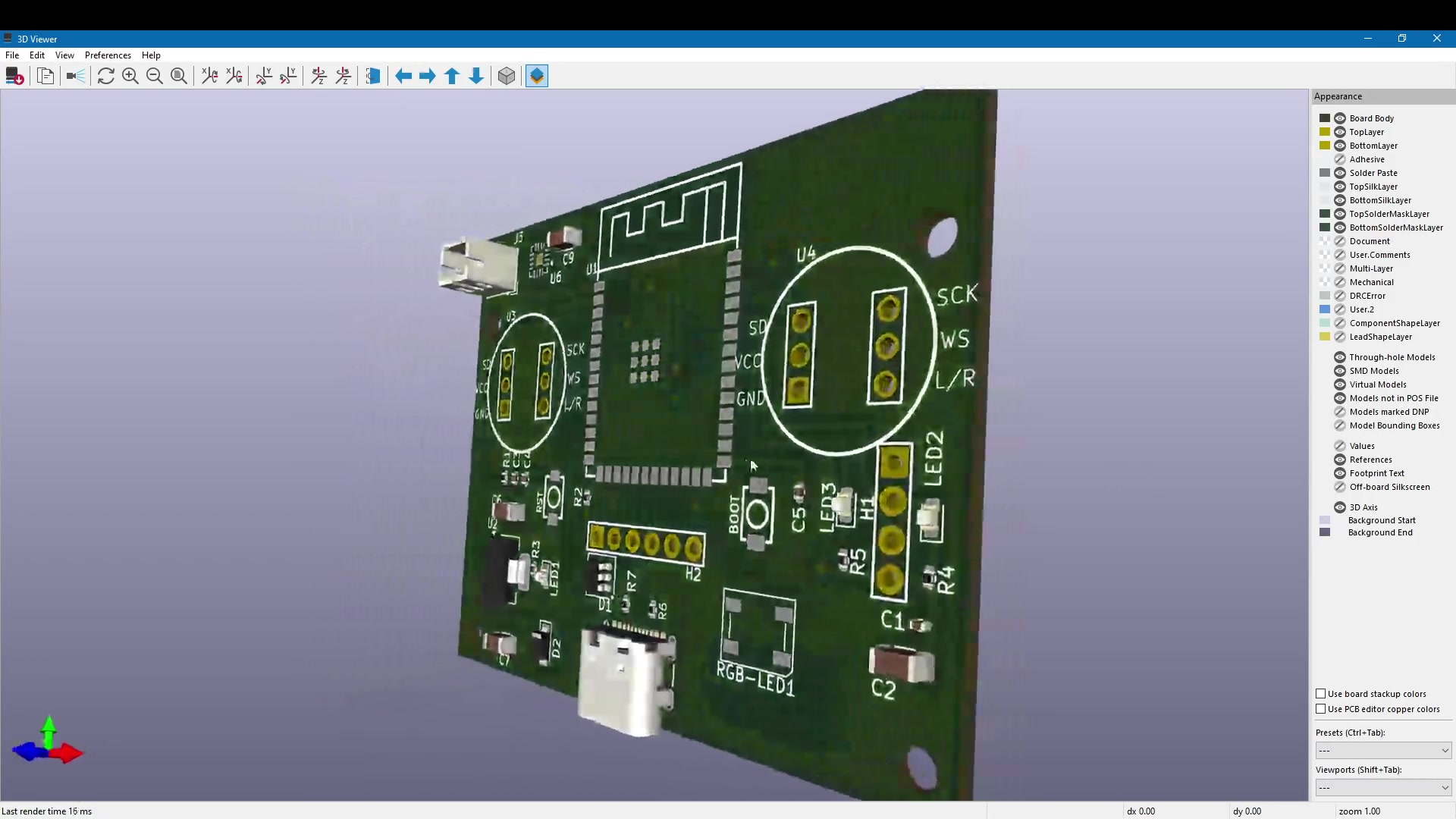Open the Presets dropdown

(x=1383, y=750)
